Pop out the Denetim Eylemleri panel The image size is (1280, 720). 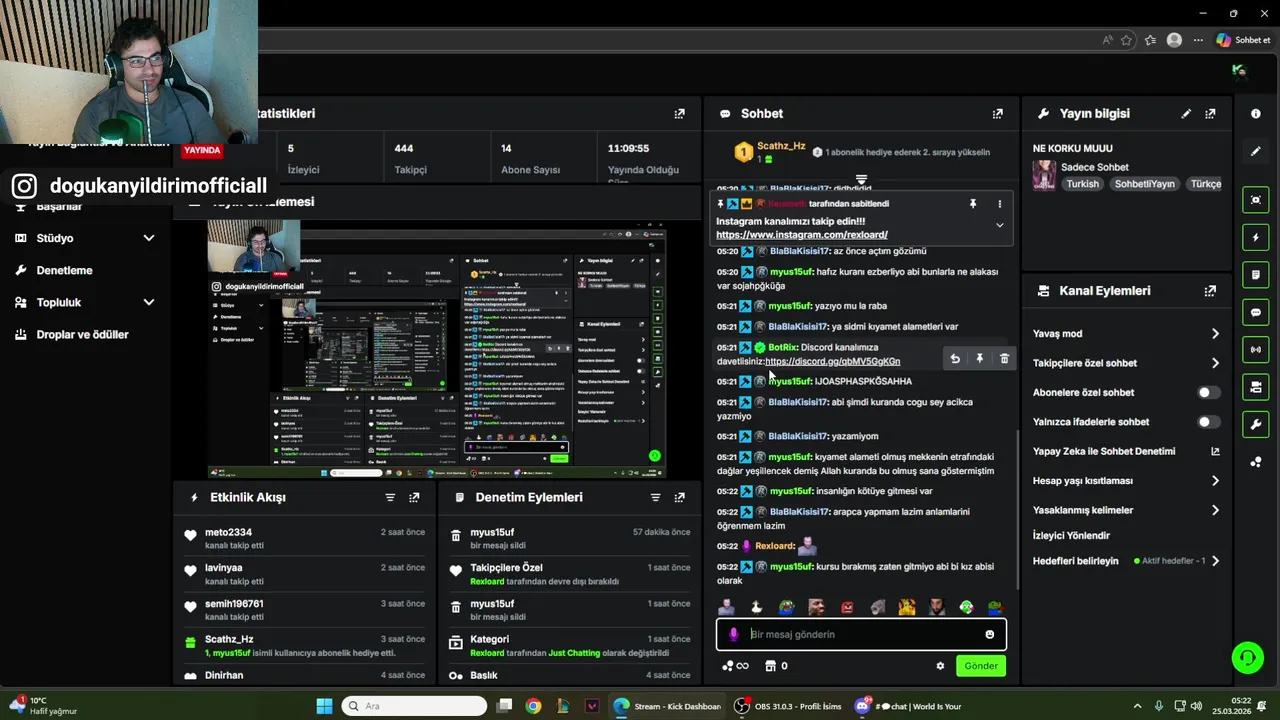click(679, 498)
